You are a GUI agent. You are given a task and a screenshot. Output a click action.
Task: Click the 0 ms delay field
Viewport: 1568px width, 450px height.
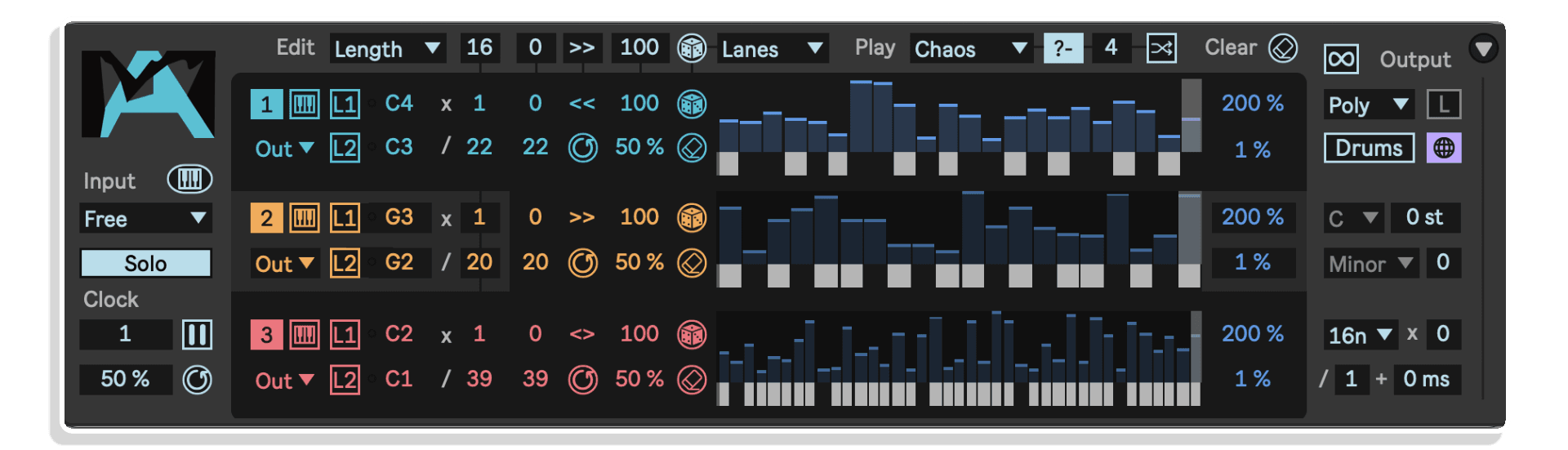(1427, 379)
